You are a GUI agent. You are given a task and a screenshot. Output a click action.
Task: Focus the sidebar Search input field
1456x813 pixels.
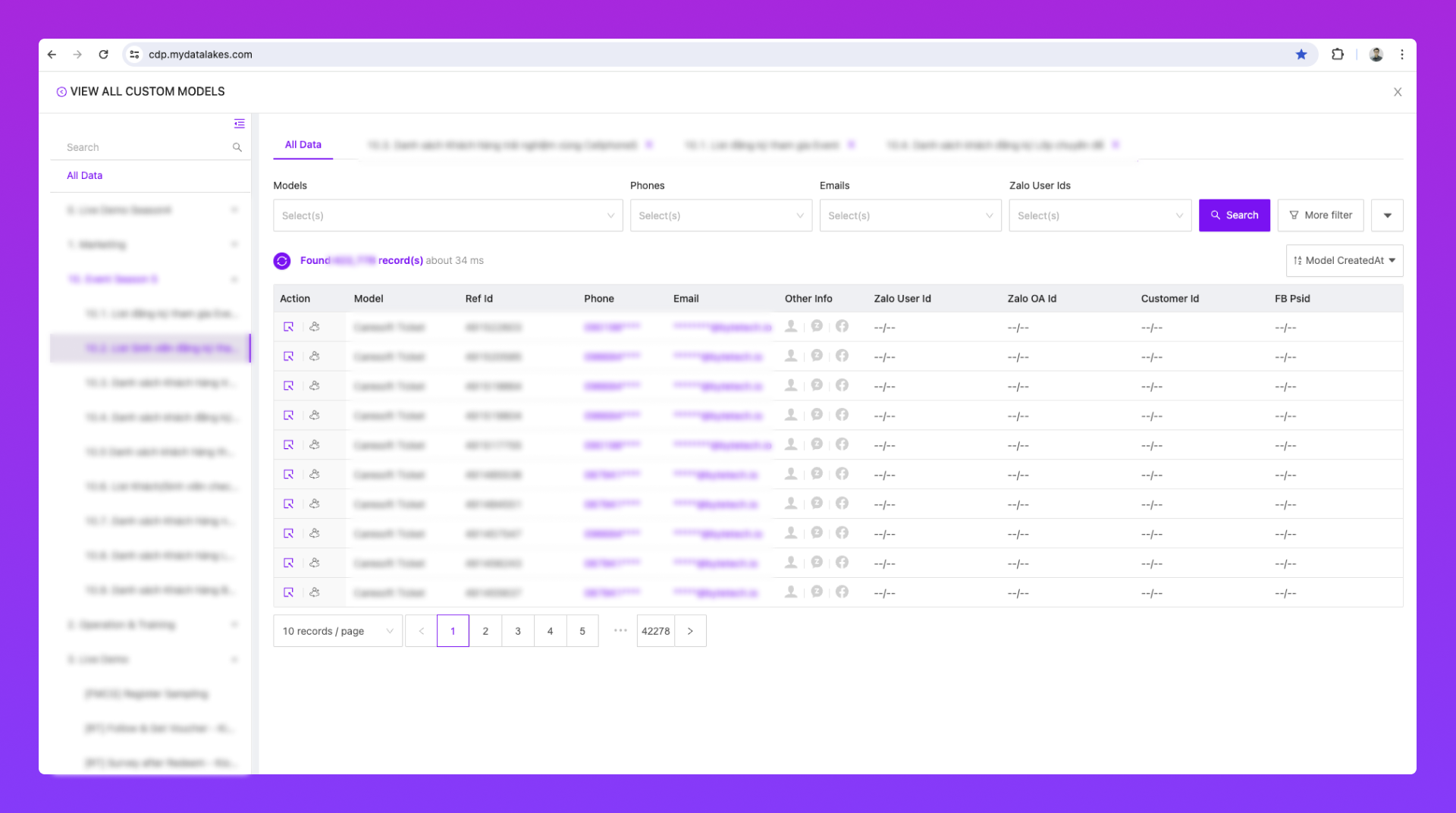[x=144, y=147]
